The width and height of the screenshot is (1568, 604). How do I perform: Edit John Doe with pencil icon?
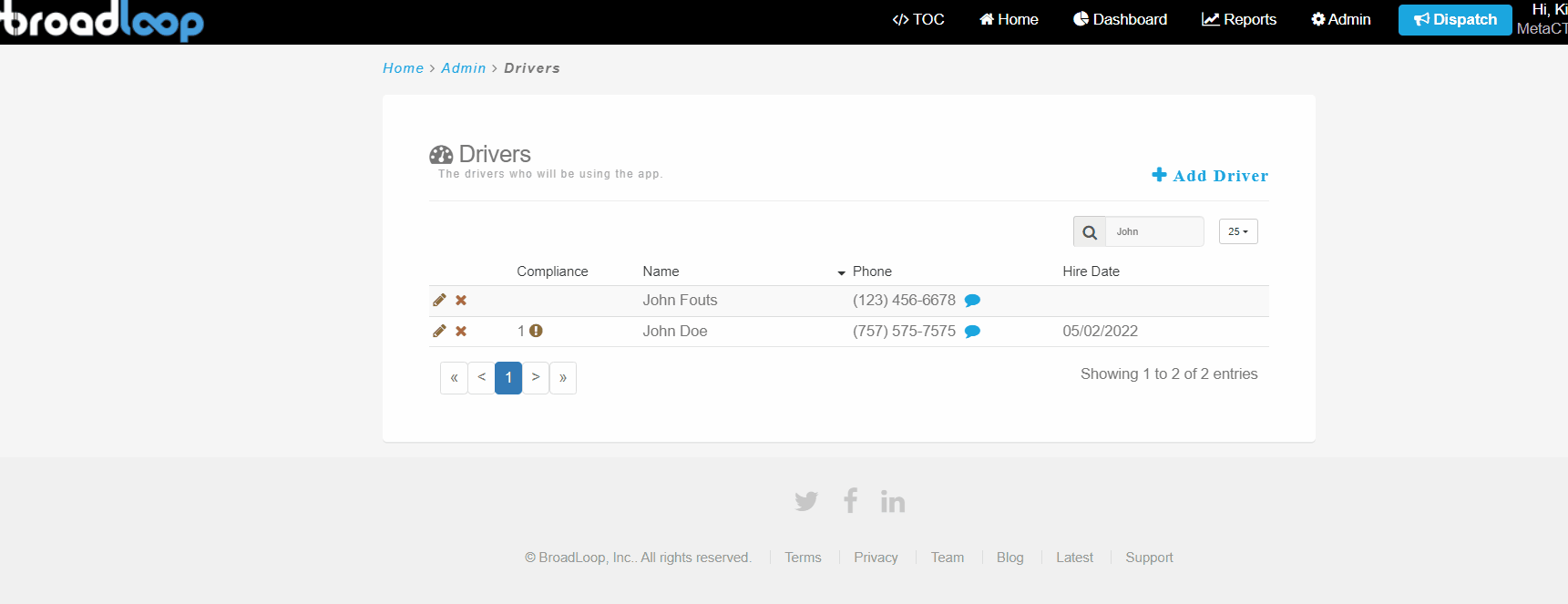coord(439,331)
